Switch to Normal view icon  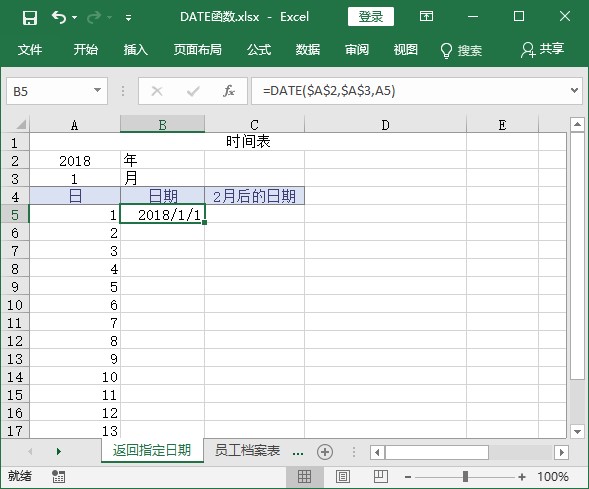[x=304, y=476]
